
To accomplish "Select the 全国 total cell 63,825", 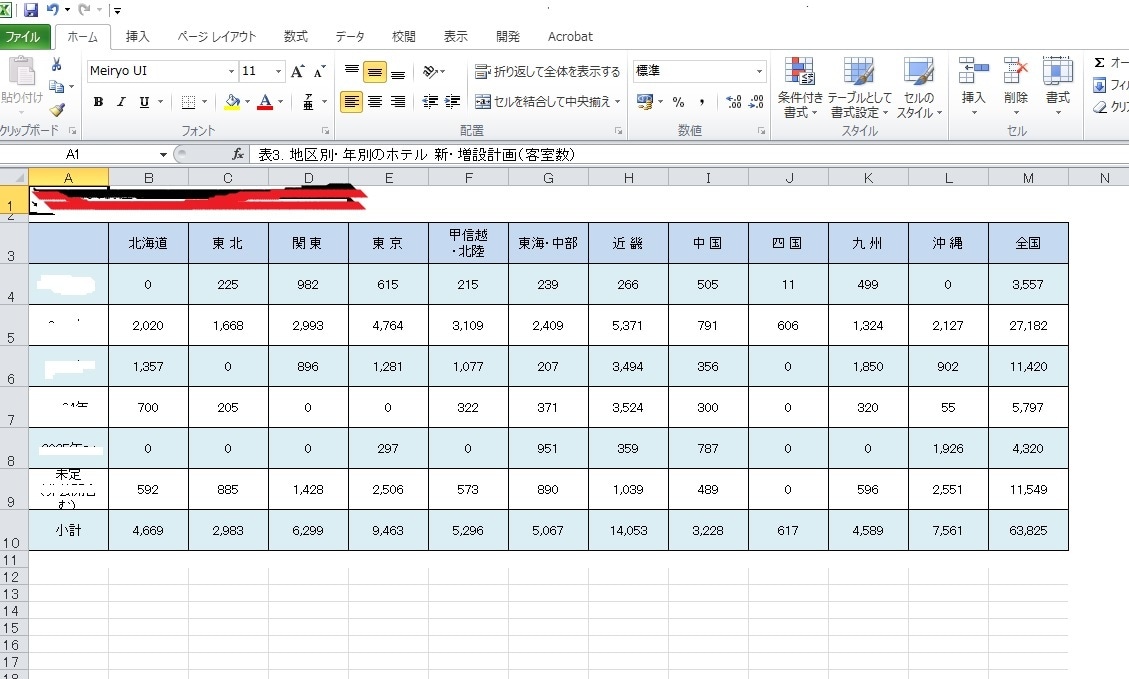I will [1028, 531].
